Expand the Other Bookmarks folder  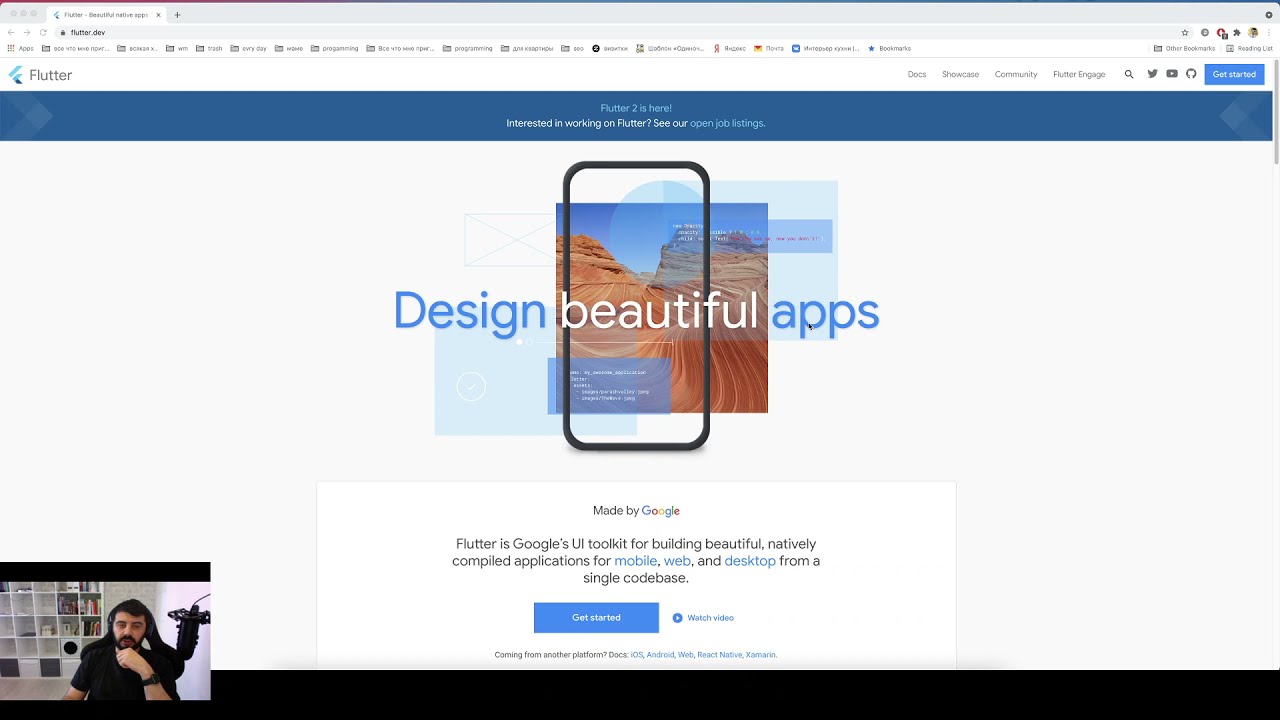tap(1184, 48)
